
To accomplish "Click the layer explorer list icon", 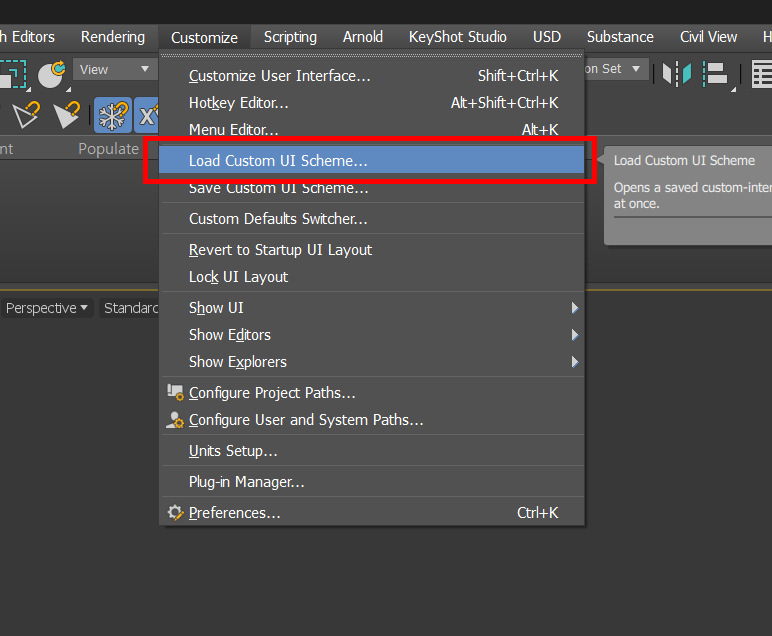I will pos(762,74).
